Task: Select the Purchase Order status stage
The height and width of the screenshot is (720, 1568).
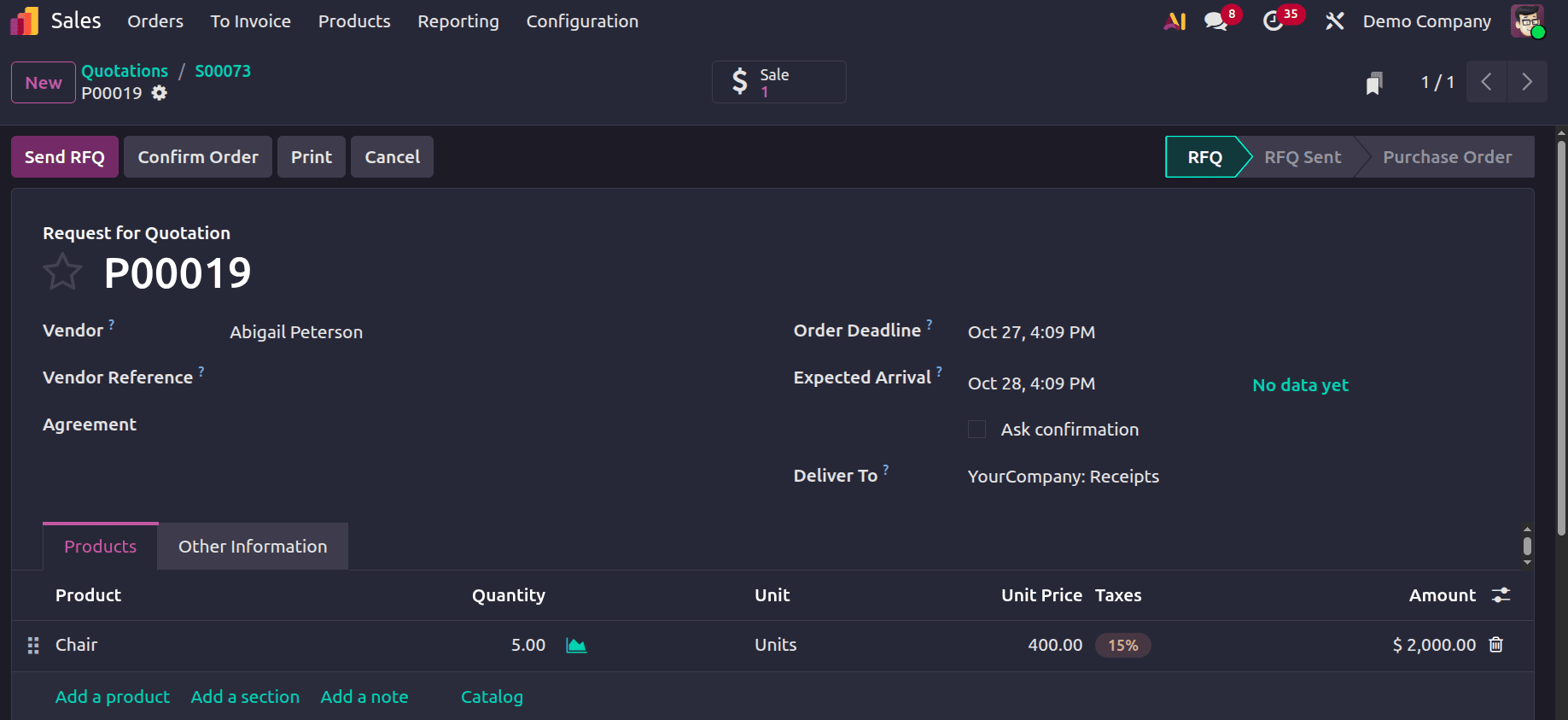Action: coord(1447,157)
